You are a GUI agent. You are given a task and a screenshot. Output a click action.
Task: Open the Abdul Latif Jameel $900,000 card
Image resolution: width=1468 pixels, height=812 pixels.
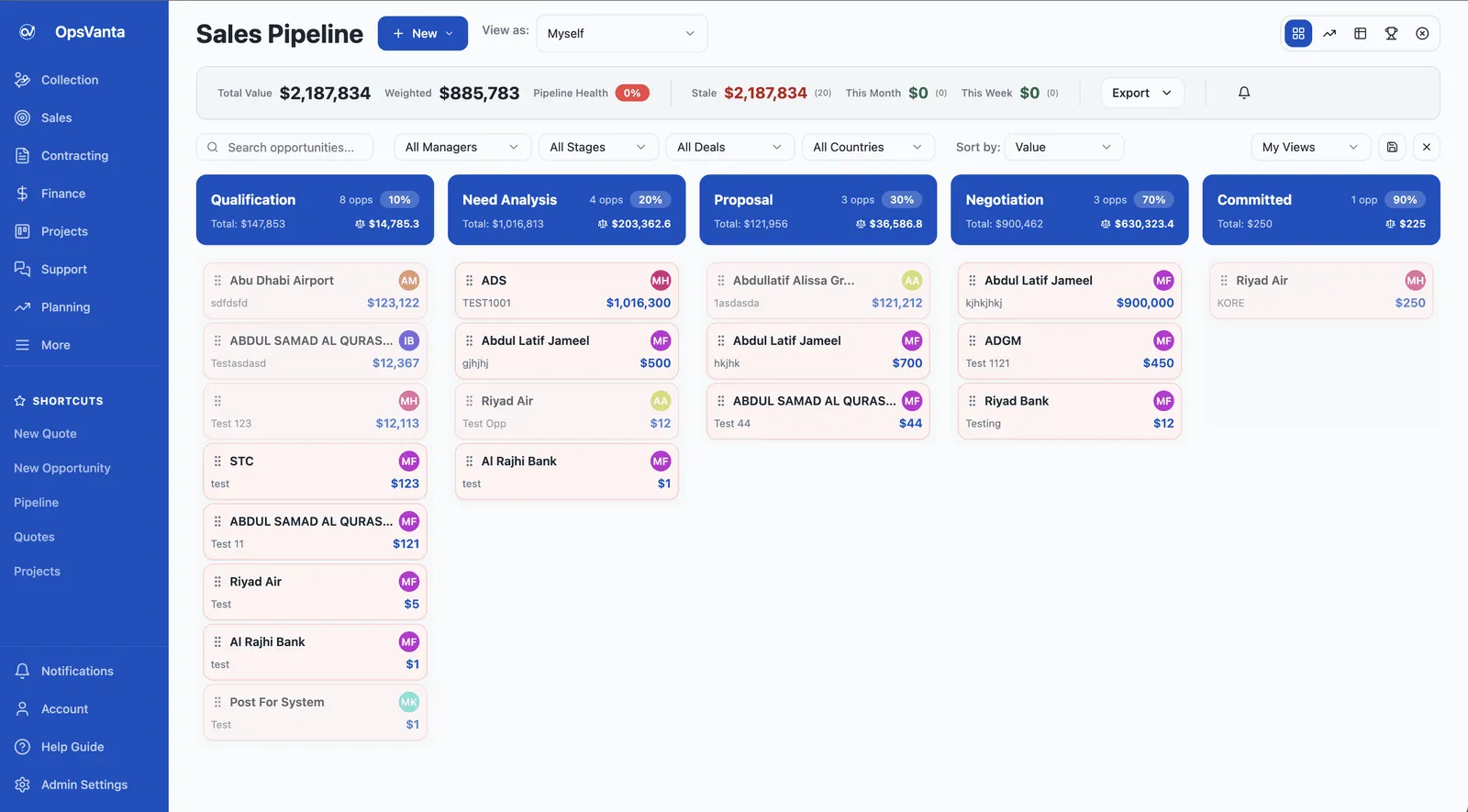(1070, 291)
